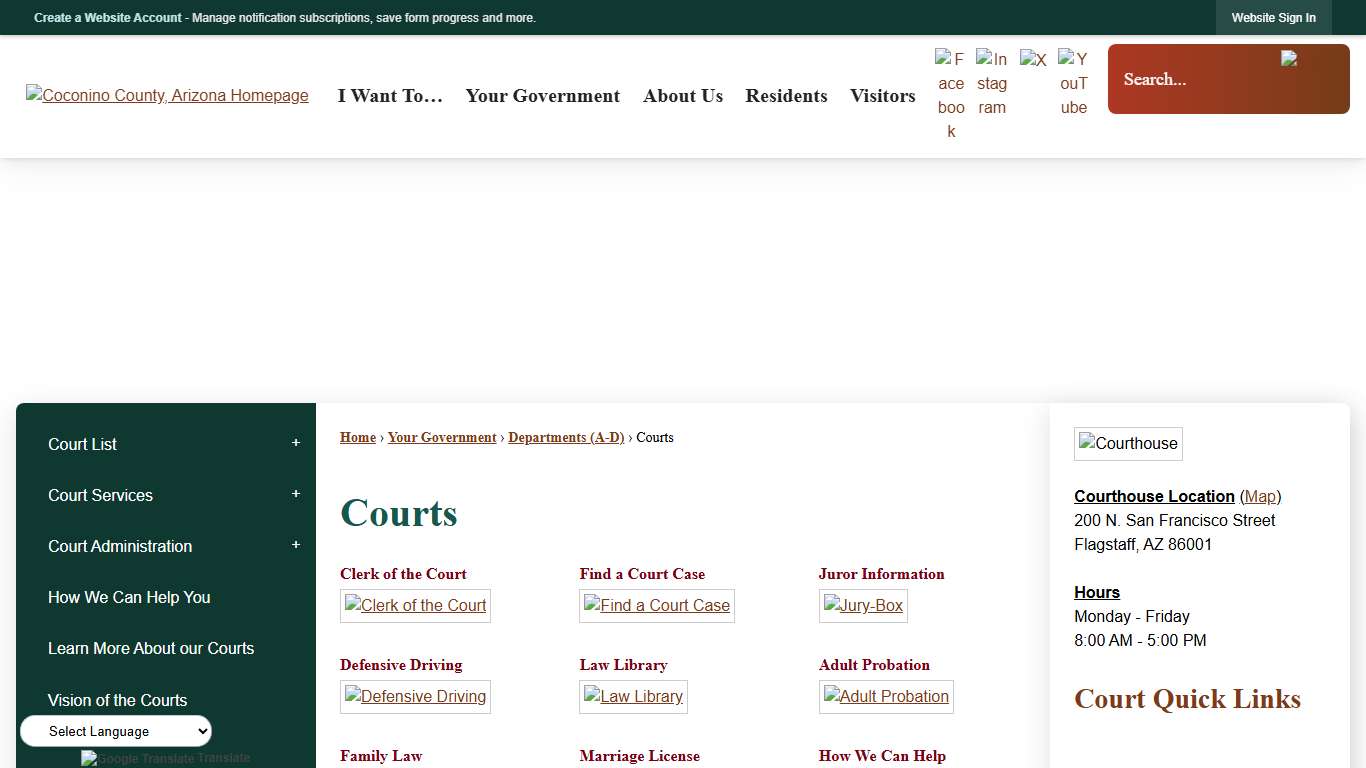Image resolution: width=1366 pixels, height=768 pixels.
Task: Click the Instagram icon in the header
Action: coord(991,80)
